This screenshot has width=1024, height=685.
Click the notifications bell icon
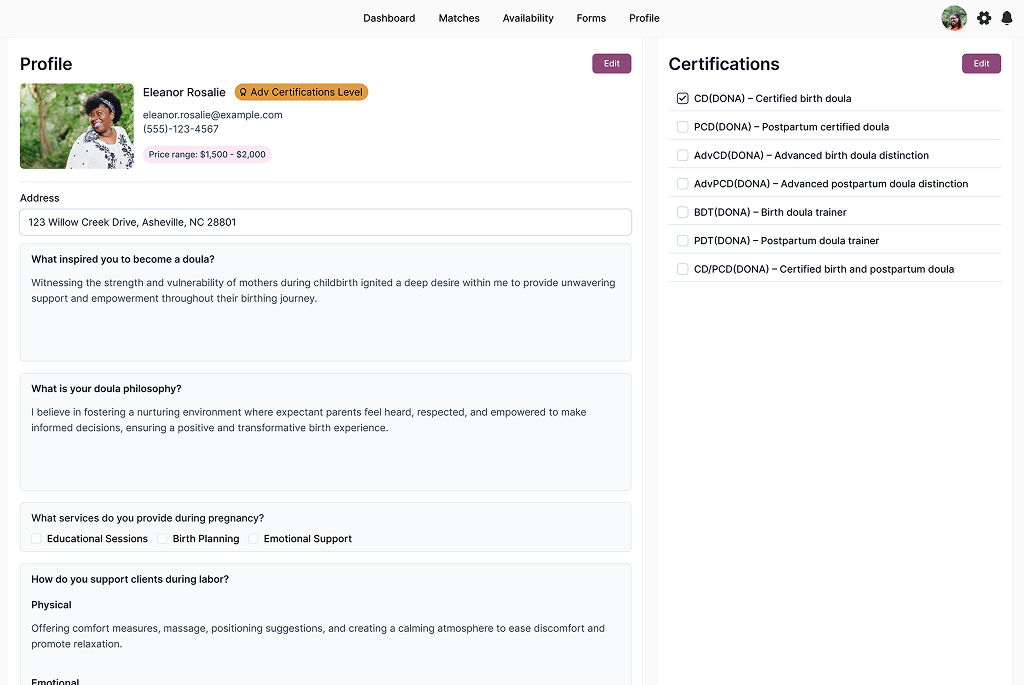coord(1007,18)
